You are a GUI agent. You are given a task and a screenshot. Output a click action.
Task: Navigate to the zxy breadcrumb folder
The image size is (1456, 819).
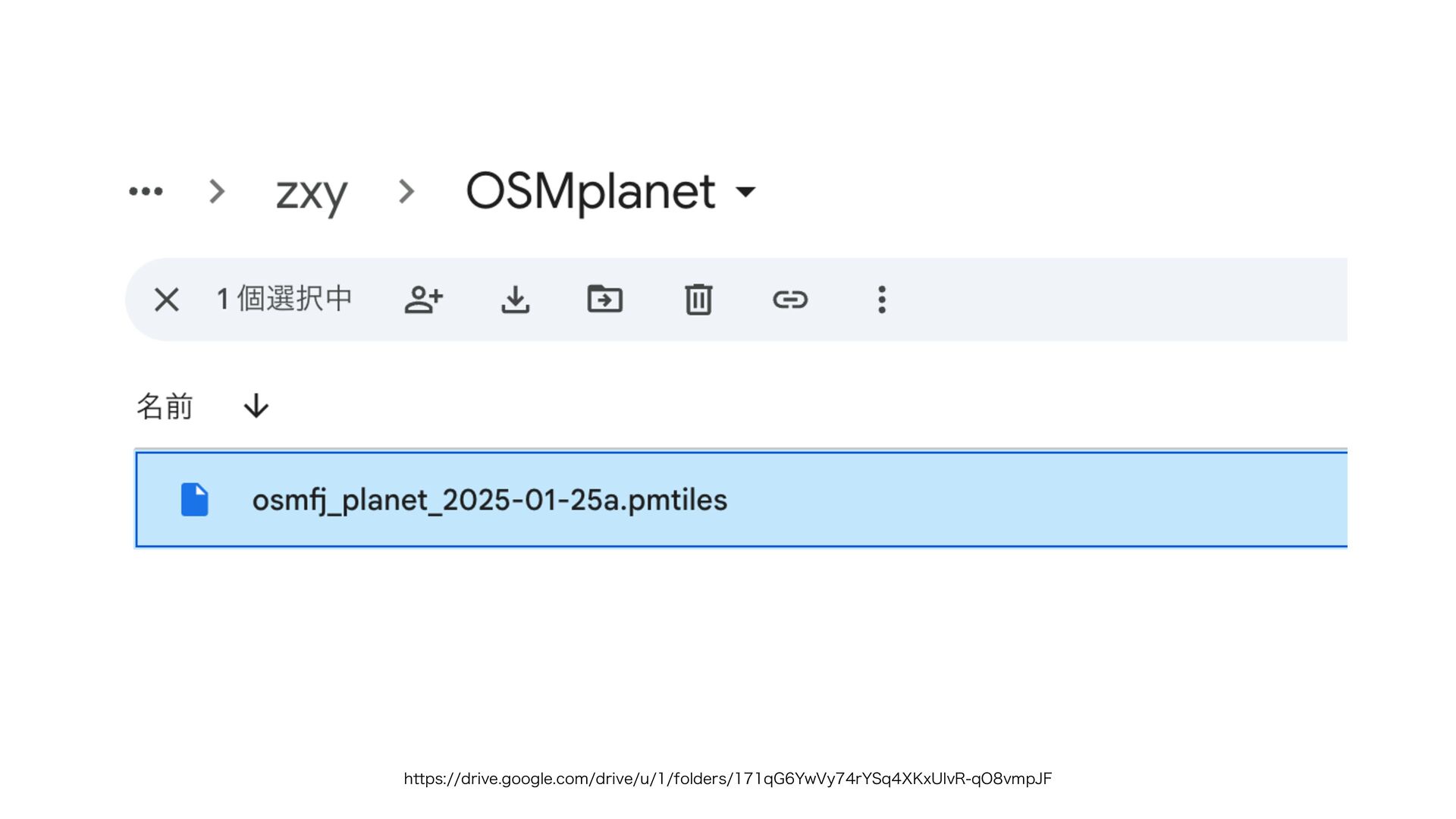coord(312,193)
